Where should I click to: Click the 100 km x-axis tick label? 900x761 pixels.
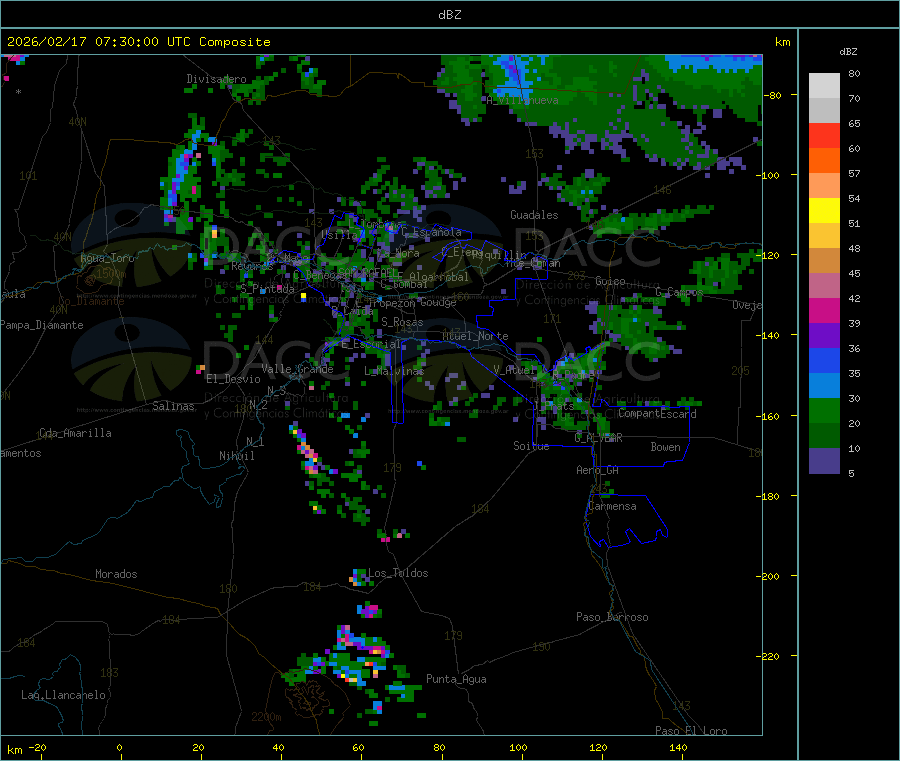518,748
